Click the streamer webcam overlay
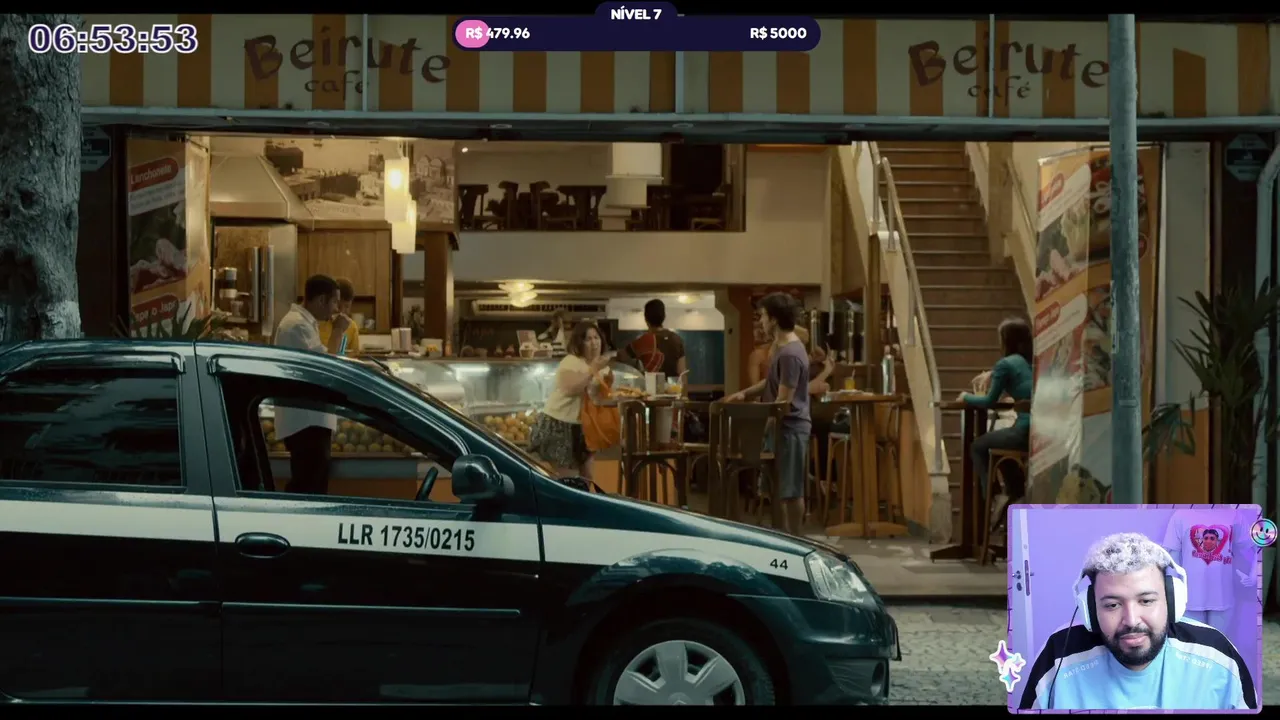Viewport: 1280px width, 720px height. [x=1134, y=608]
